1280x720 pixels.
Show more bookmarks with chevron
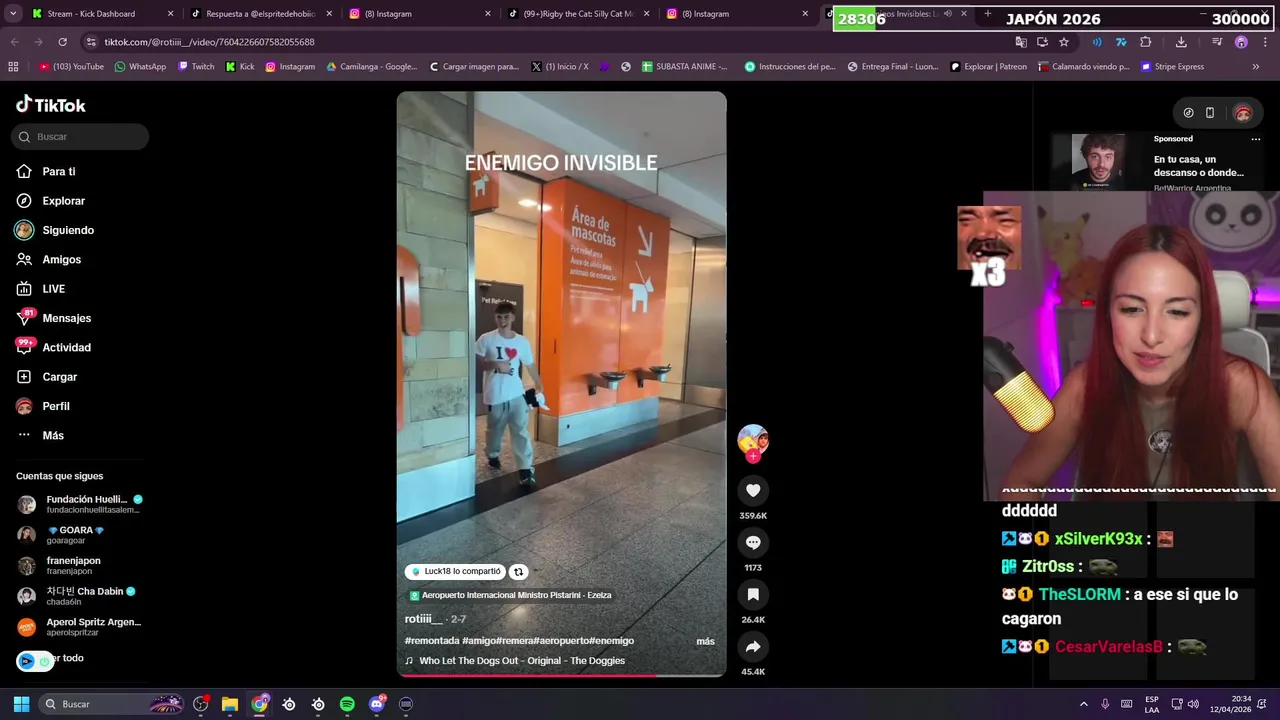pyautogui.click(x=1256, y=67)
